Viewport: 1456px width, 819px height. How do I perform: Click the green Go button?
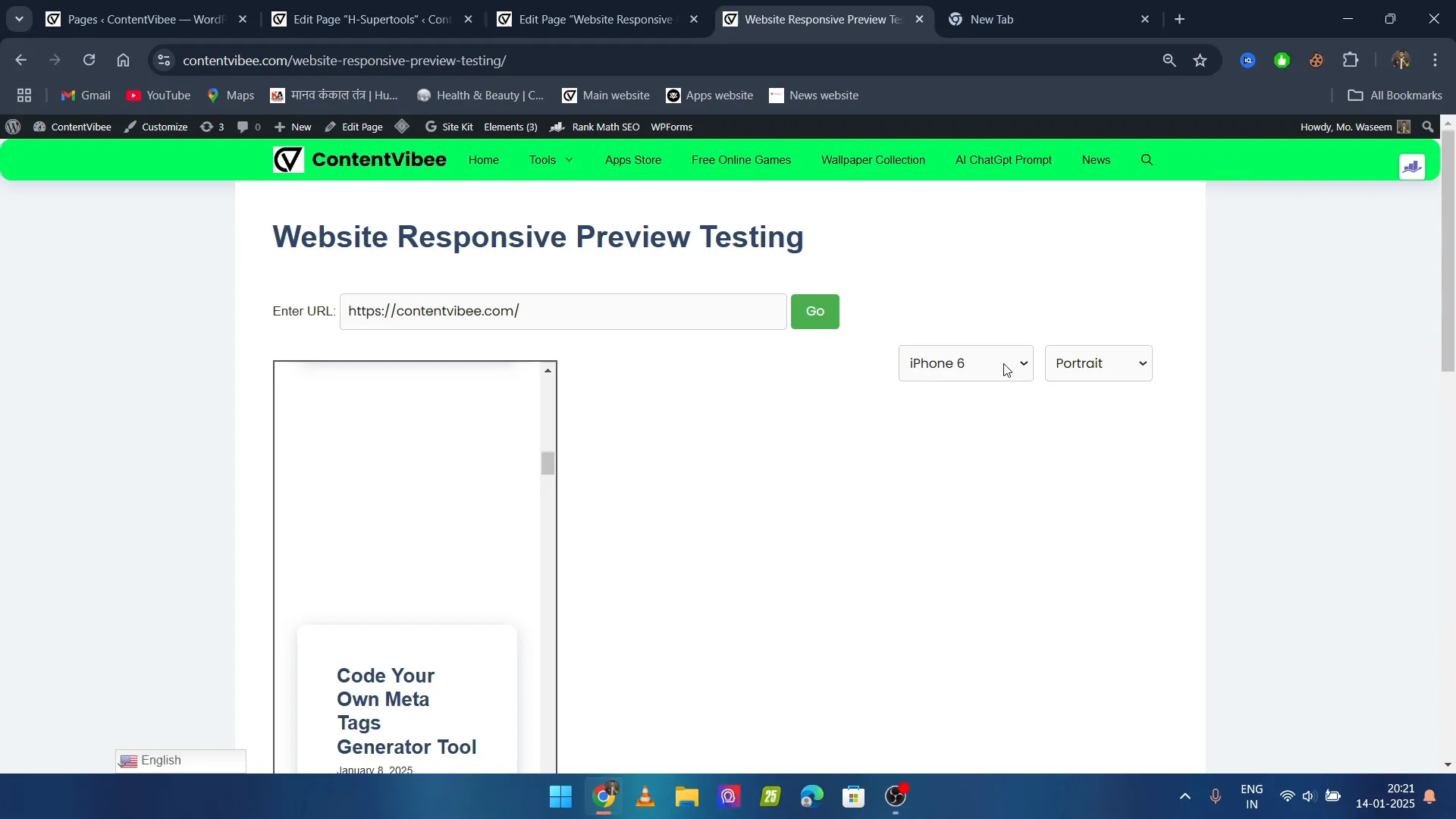[x=815, y=312]
